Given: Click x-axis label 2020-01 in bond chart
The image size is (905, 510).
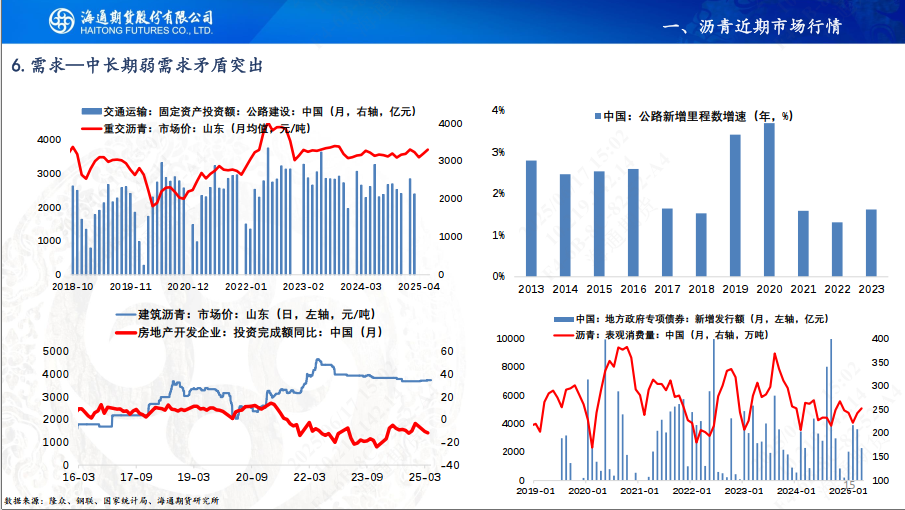Looking at the screenshot, I should tap(588, 491).
